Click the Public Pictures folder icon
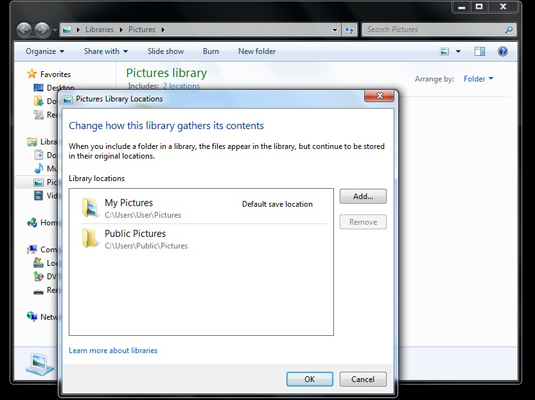The image size is (535, 400). [90, 238]
